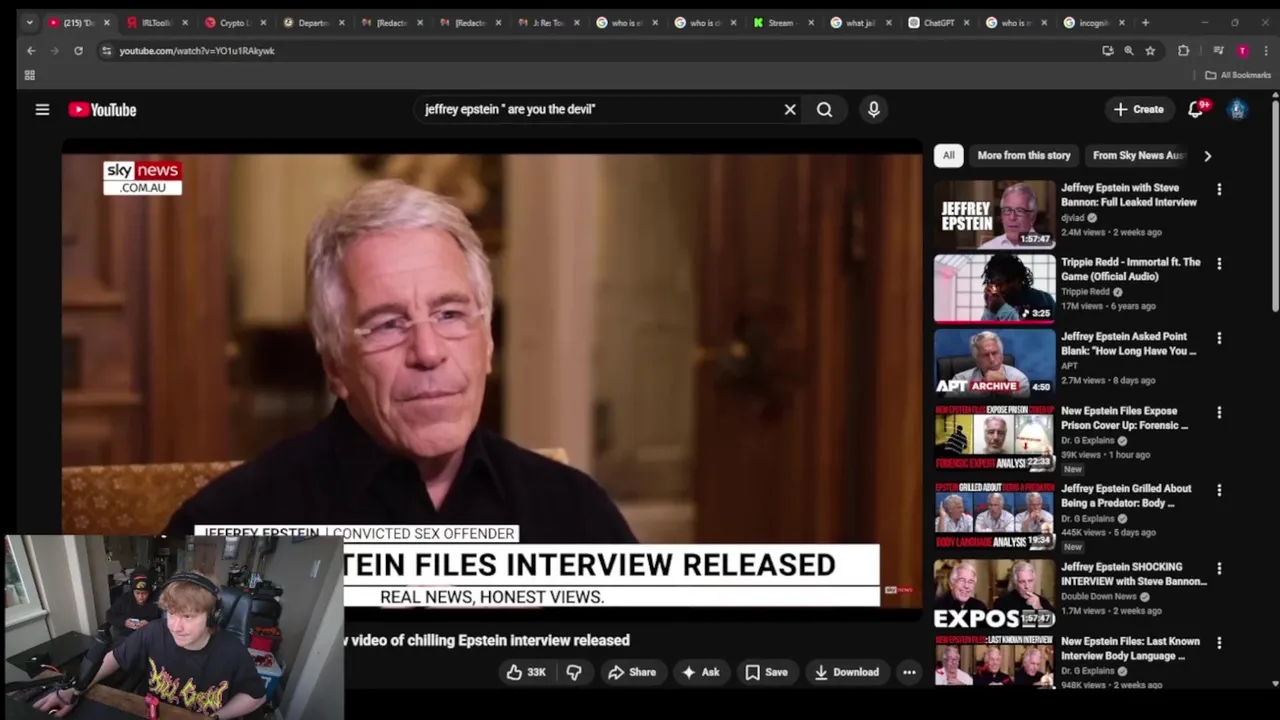1280x720 pixels.
Task: Go to the YouTube home logo
Action: tap(102, 110)
